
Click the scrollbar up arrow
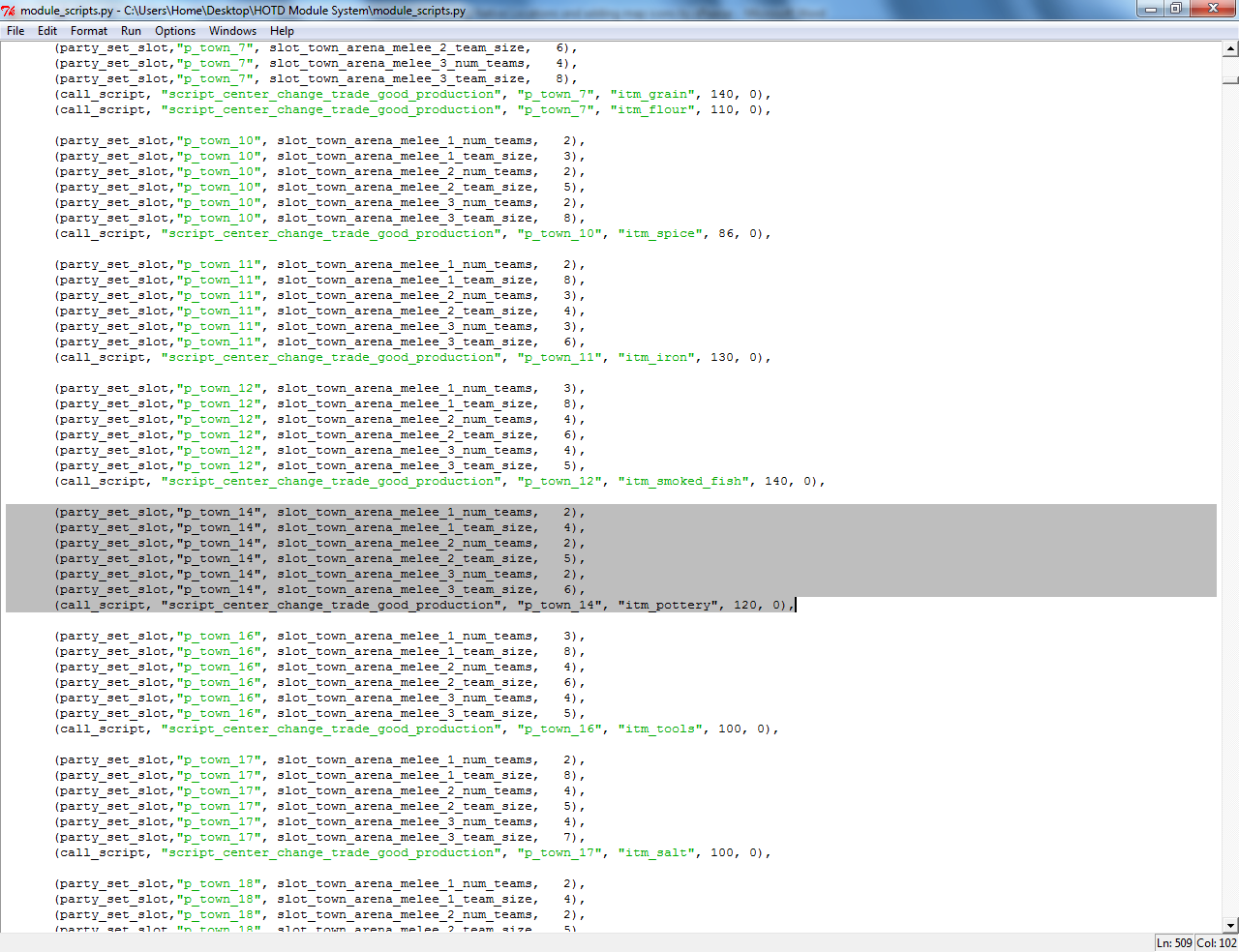(x=1230, y=48)
